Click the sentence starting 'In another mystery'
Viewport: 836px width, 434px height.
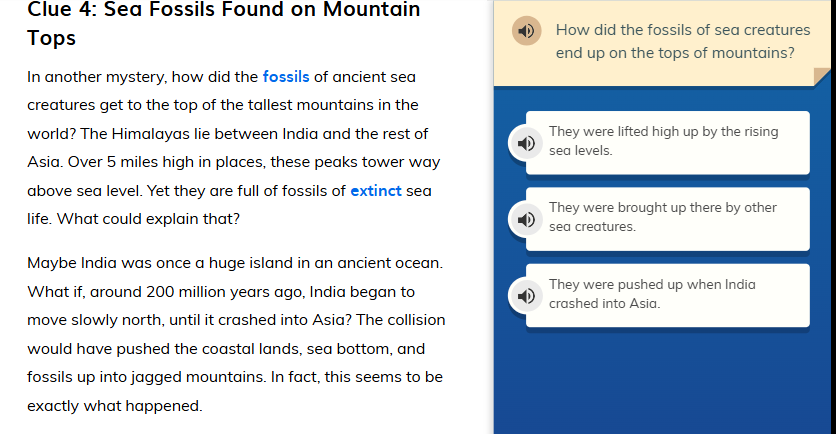tap(140, 76)
